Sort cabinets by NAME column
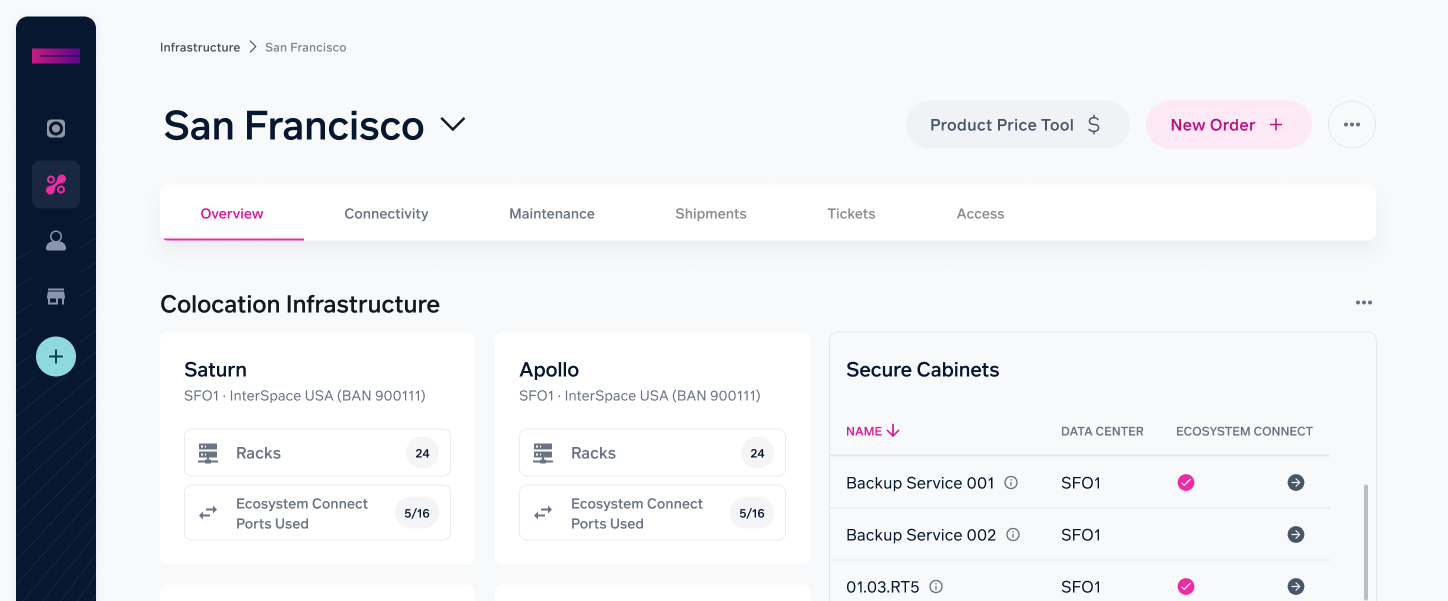The height and width of the screenshot is (601, 1448). click(x=873, y=431)
